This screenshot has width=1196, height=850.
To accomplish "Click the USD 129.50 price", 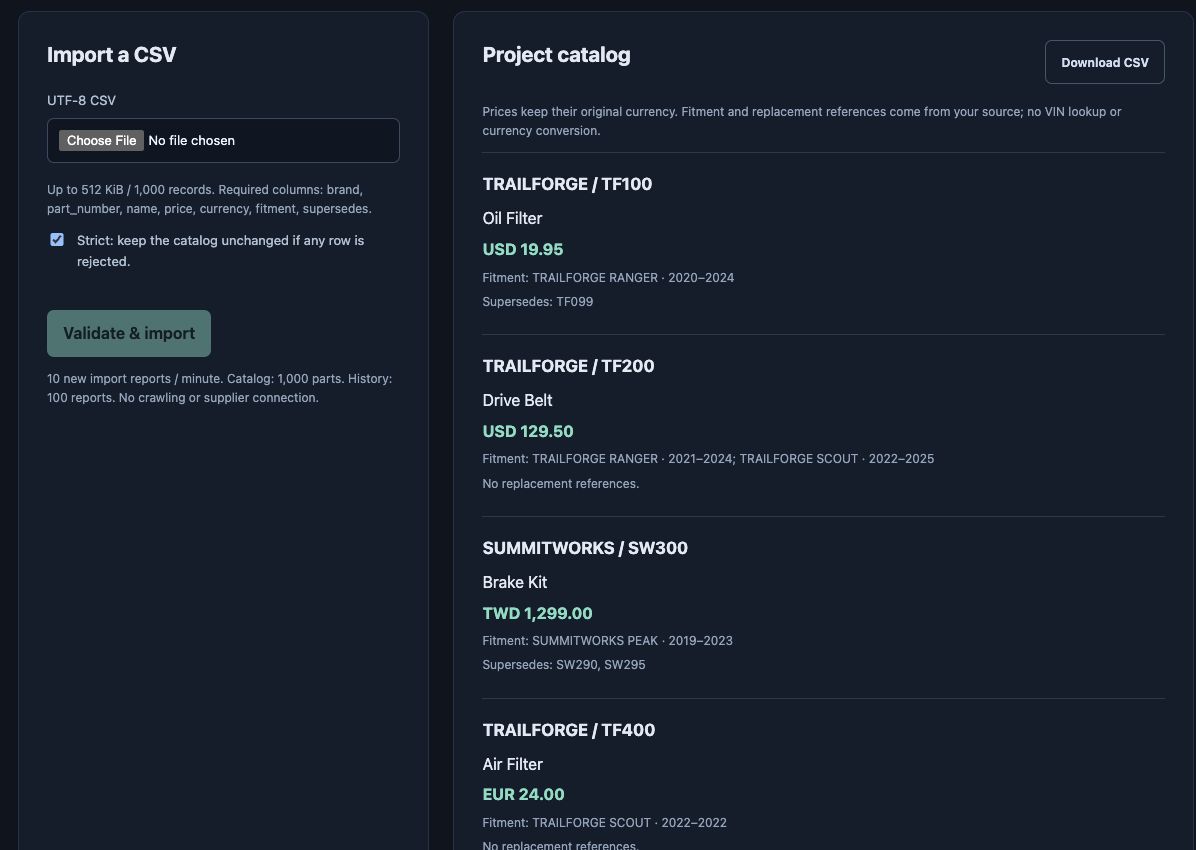I will tap(528, 431).
